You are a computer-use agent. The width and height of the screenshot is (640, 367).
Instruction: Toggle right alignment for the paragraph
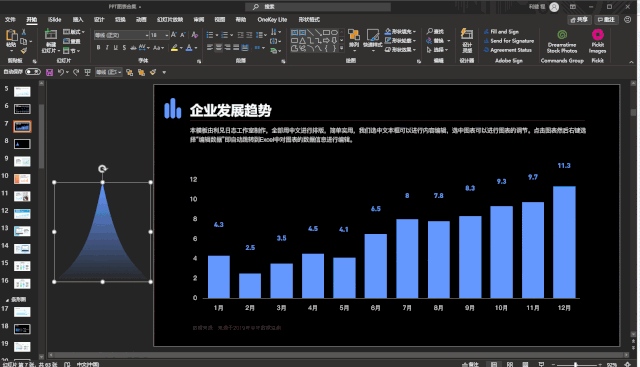pos(228,48)
